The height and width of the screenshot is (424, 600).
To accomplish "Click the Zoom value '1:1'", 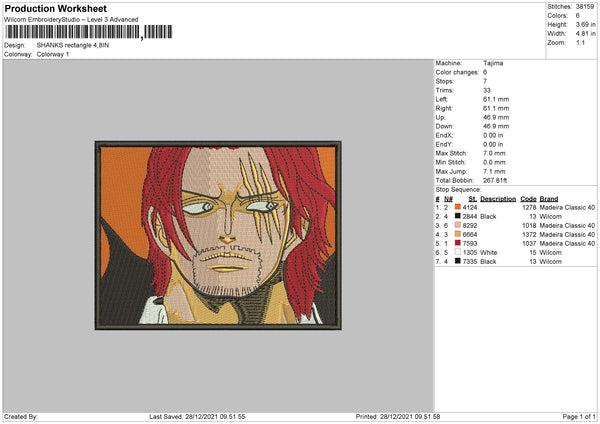I will (x=580, y=42).
